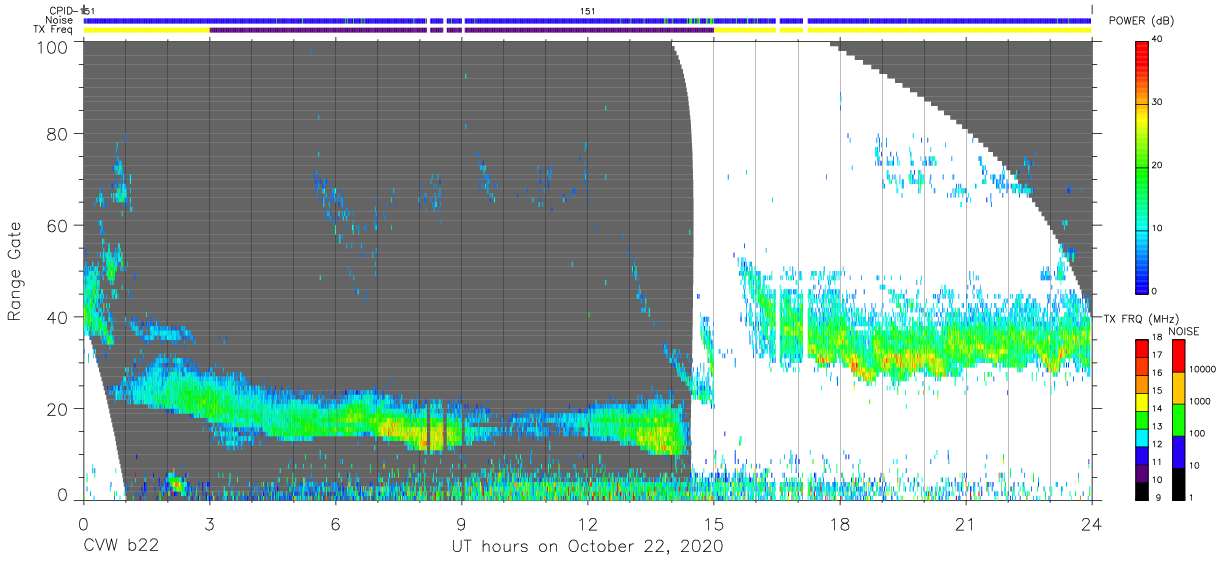Click the TX Freq row label at top left
1228x567 pixels.
(x=55, y=30)
